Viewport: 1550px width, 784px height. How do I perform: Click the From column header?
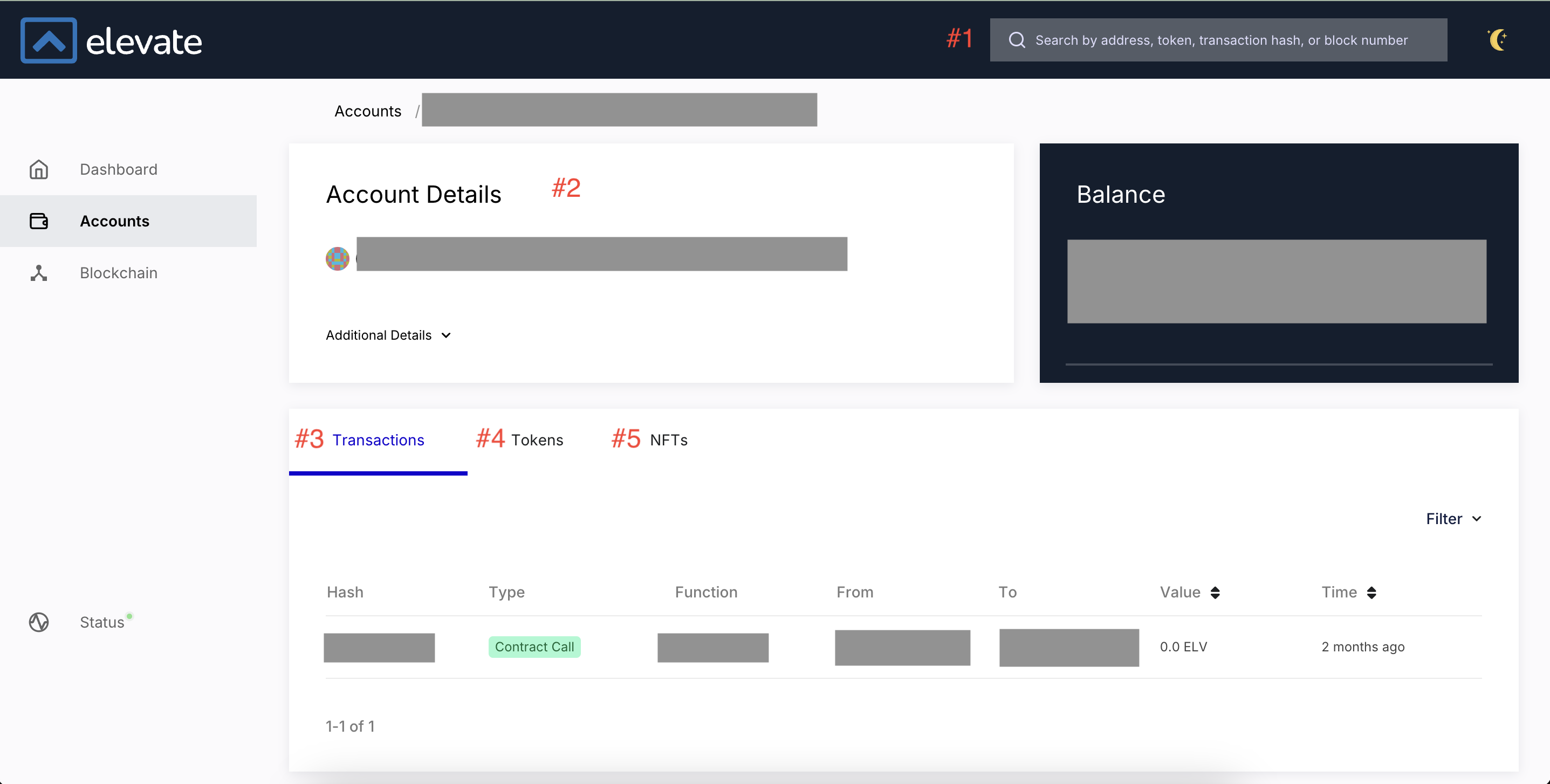pos(854,592)
